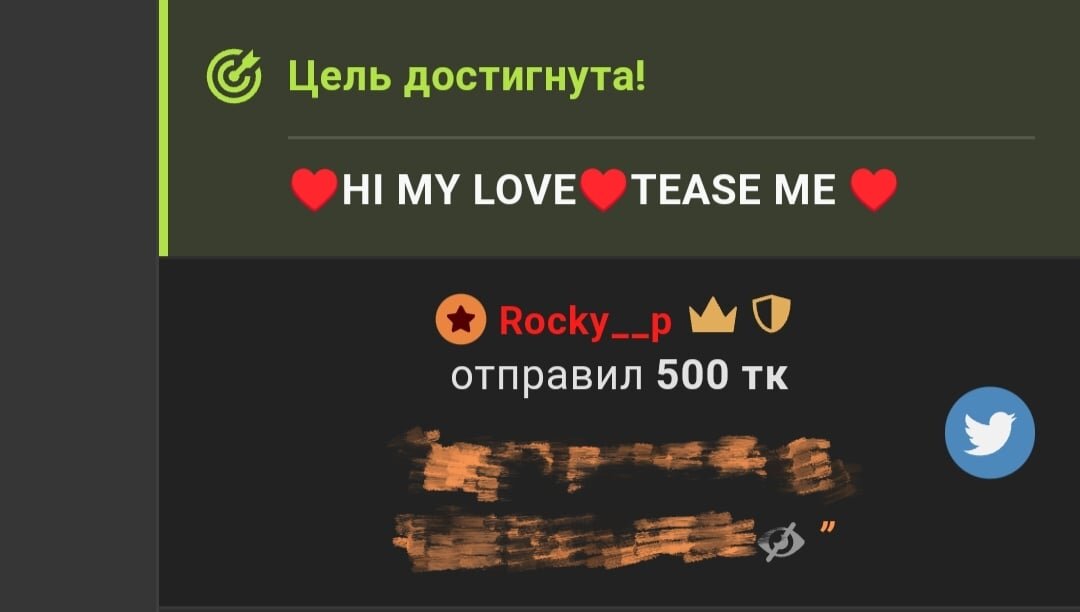Image resolution: width=1080 pixels, height=612 pixels.
Task: Click the half-filled shield badge icon
Action: [771, 314]
